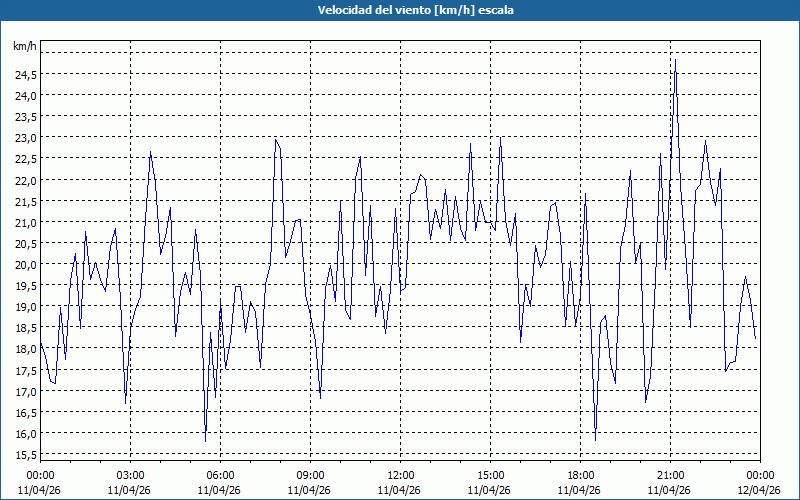Select the 03:00 time marker
The width and height of the screenshot is (800, 500).
coord(130,475)
